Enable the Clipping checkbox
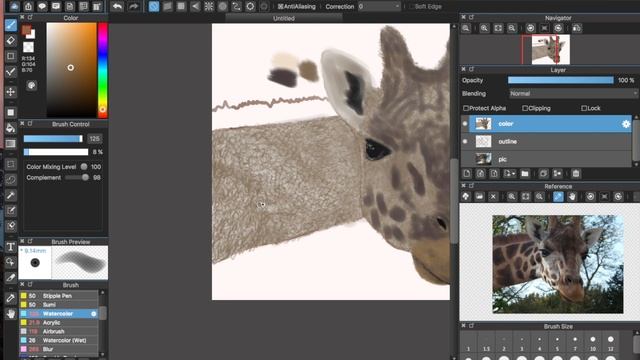640x360 pixels. (525, 108)
